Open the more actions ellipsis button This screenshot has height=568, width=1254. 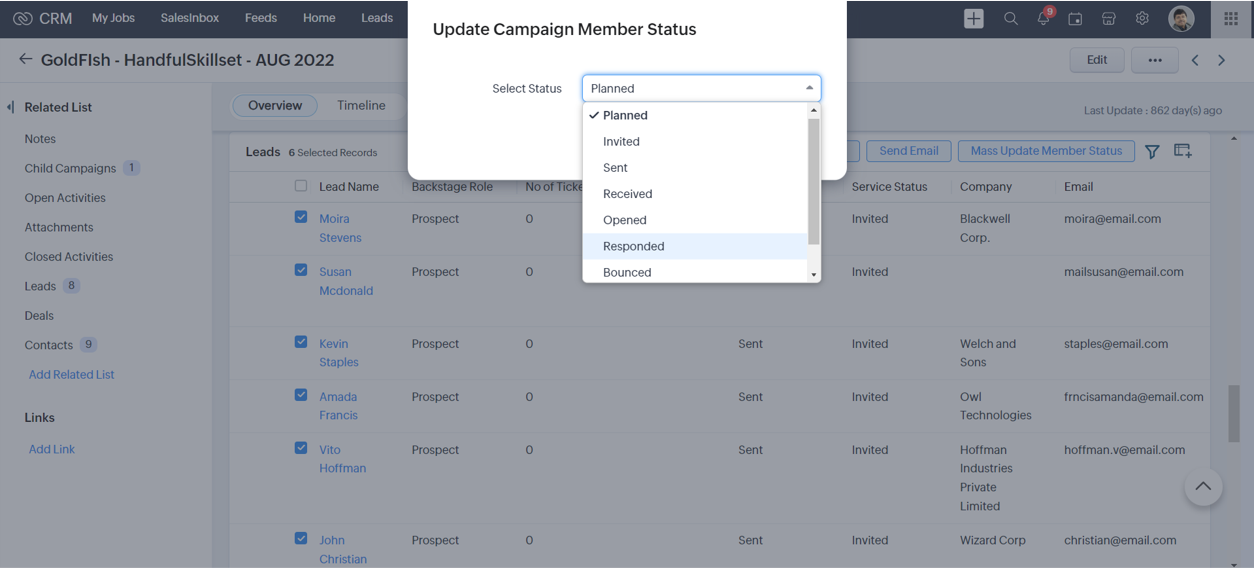click(1155, 60)
